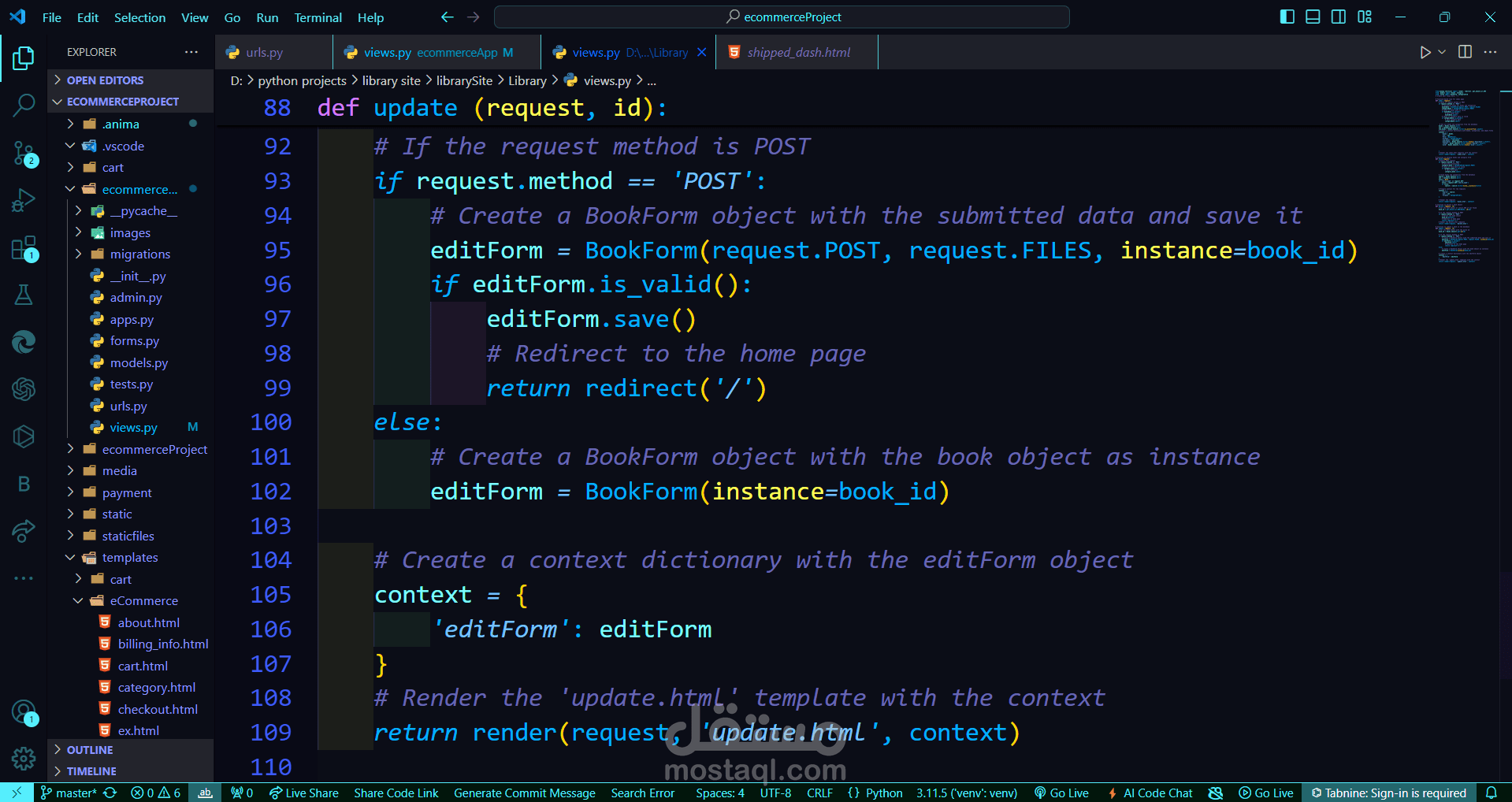Switch to views.py ecommerceApp tab
The height and width of the screenshot is (802, 1512).
[437, 52]
